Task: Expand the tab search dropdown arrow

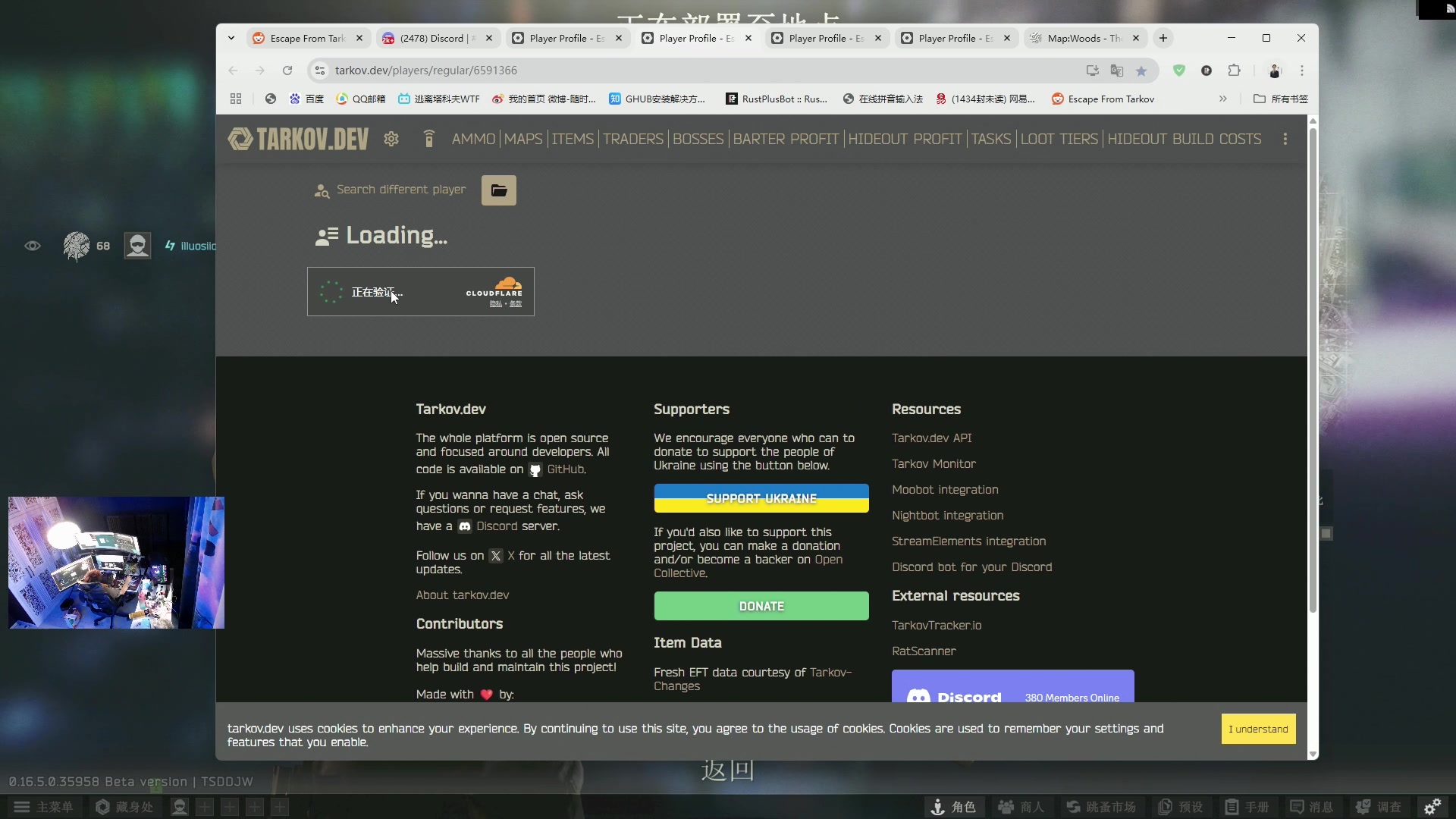Action: (x=231, y=38)
